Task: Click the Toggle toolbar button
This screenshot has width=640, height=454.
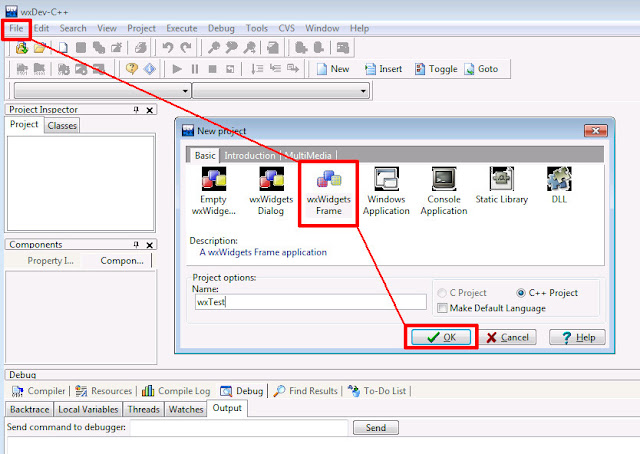Action: (436, 69)
